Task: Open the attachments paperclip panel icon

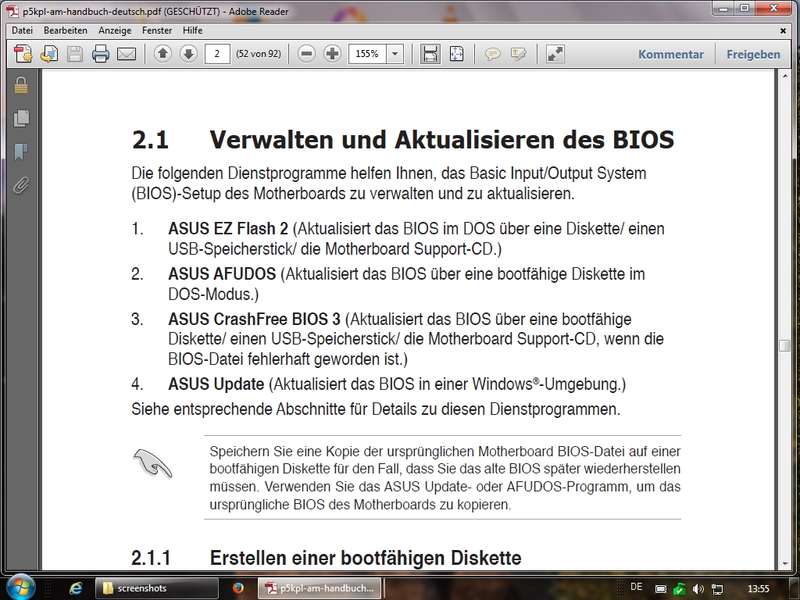Action: pos(21,185)
